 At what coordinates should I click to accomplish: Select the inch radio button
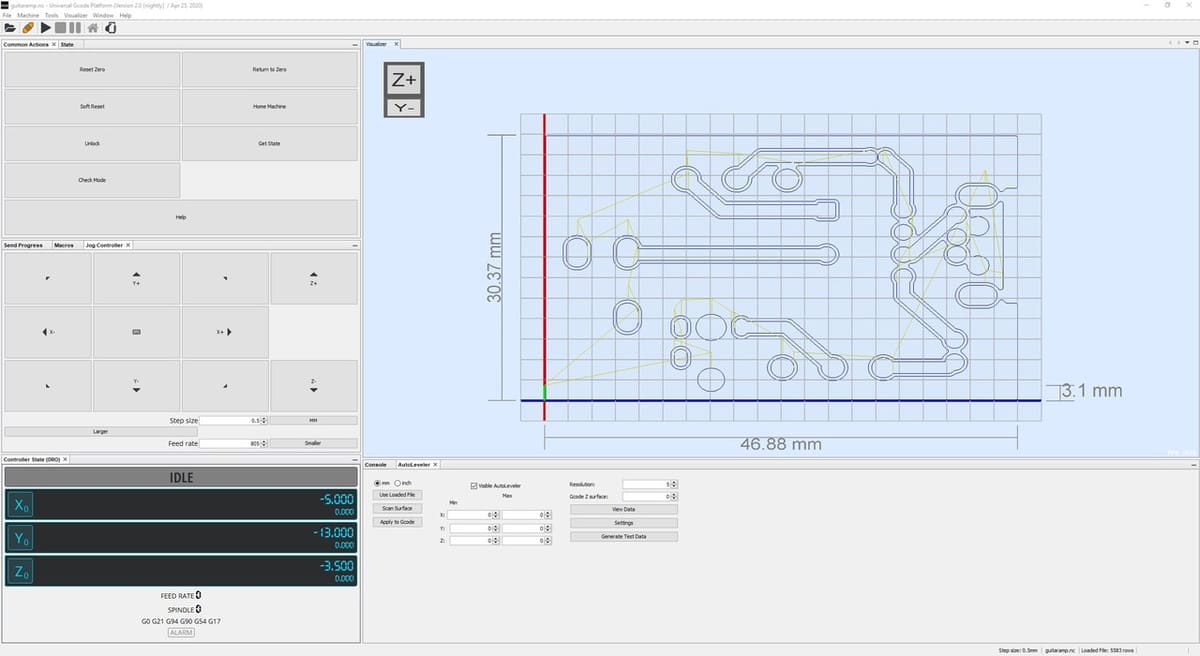[397, 483]
